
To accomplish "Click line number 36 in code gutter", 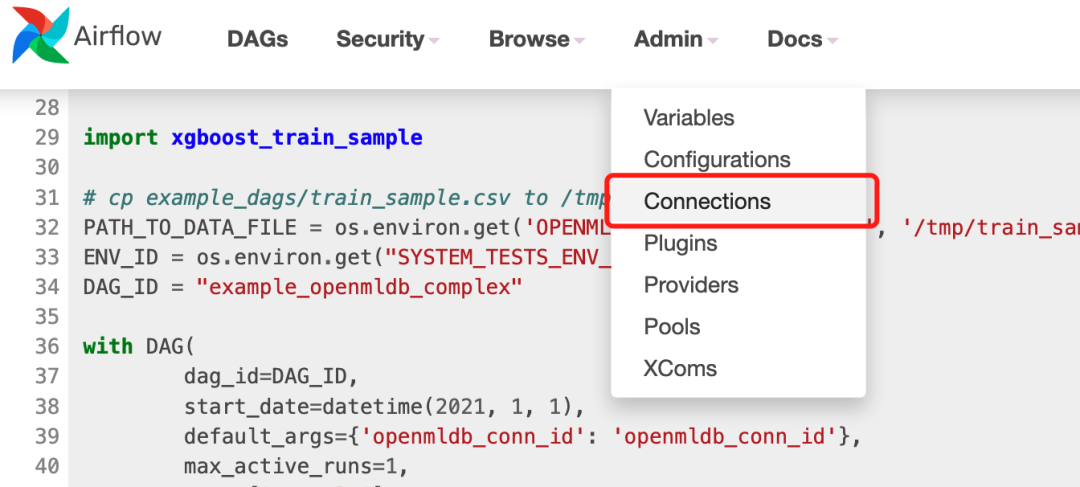I will pos(46,347).
